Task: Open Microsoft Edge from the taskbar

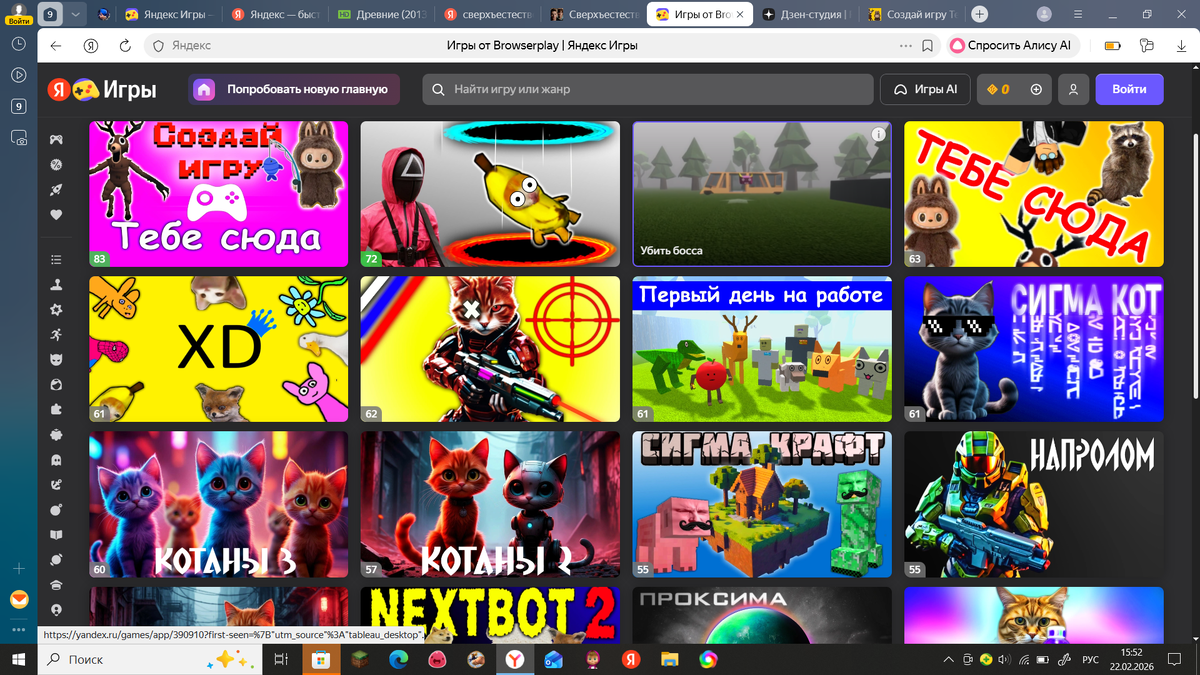Action: 398,660
